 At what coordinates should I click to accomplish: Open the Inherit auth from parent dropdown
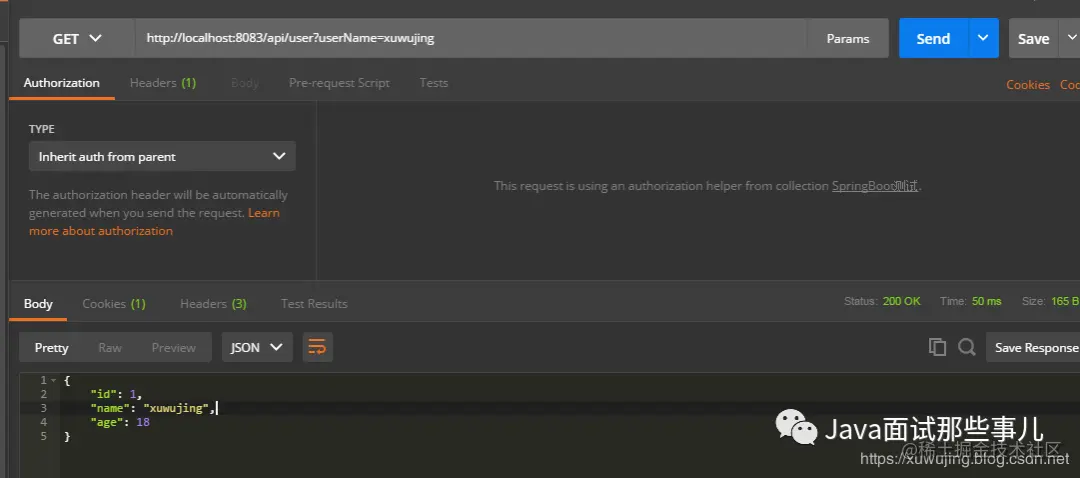(163, 156)
